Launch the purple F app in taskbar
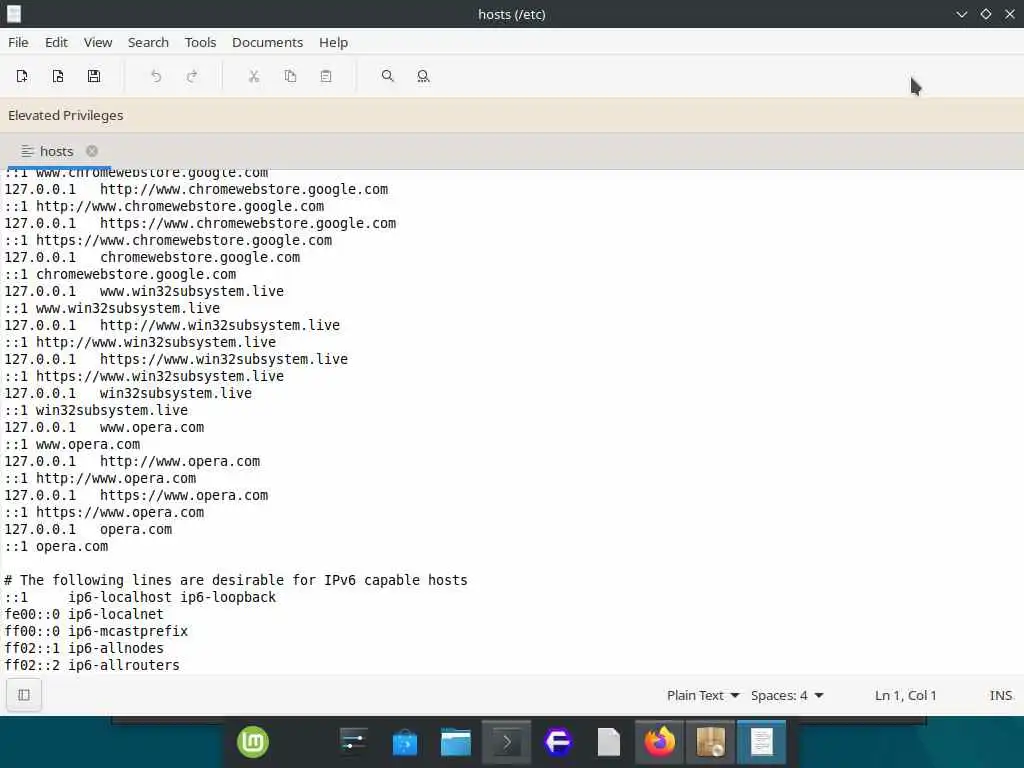1024x768 pixels. [558, 743]
